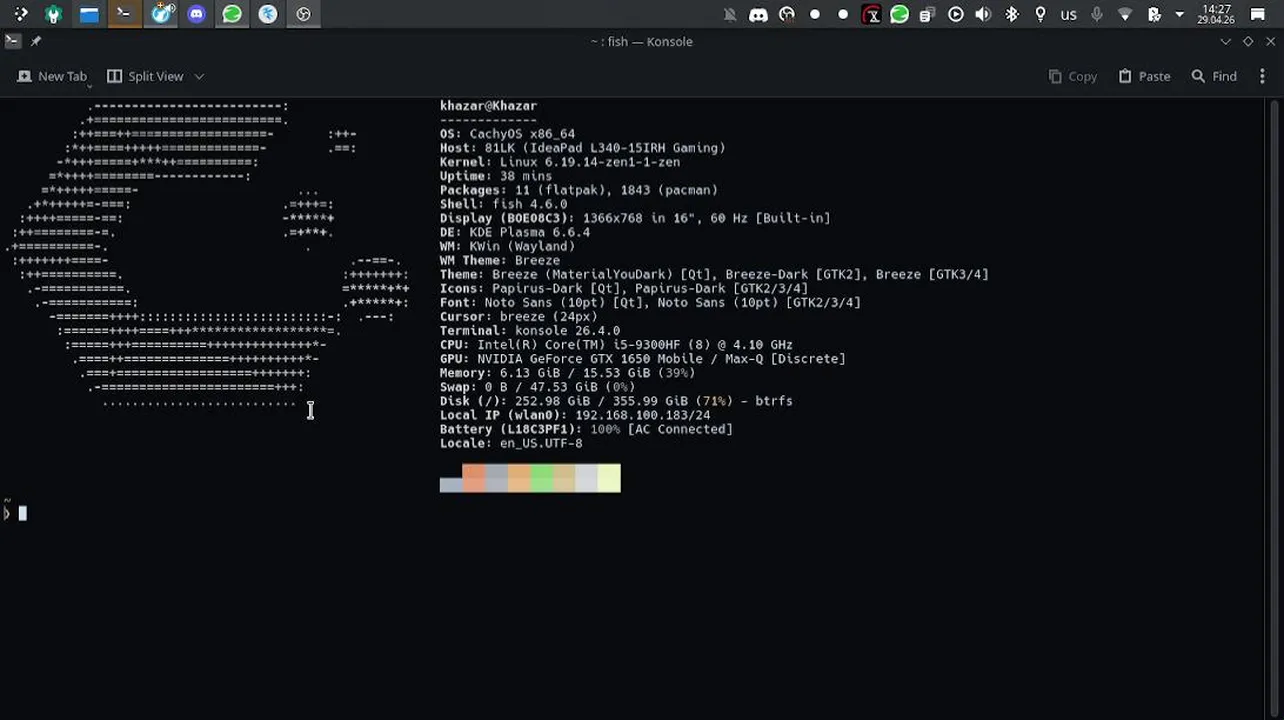Toggle the pin window on all desktops
This screenshot has width=1284, height=720.
tap(36, 41)
